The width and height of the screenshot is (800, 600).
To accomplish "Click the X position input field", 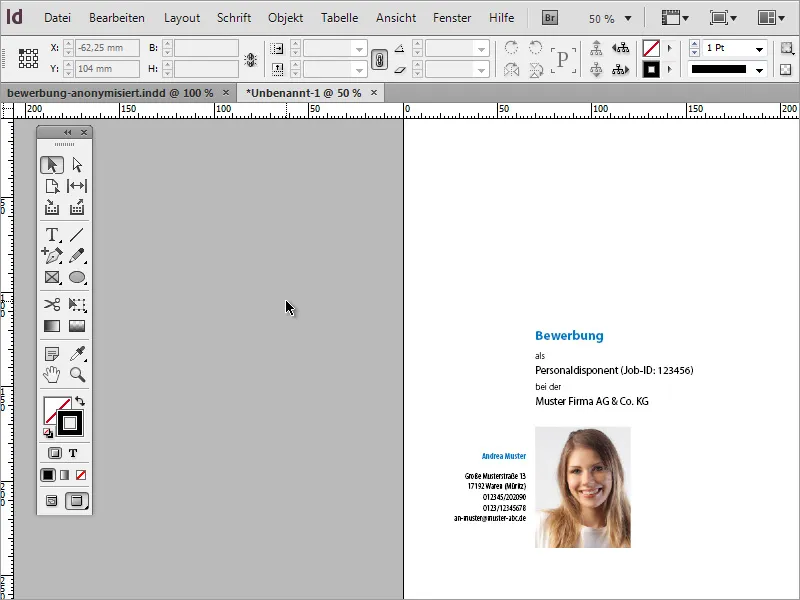I will (107, 48).
